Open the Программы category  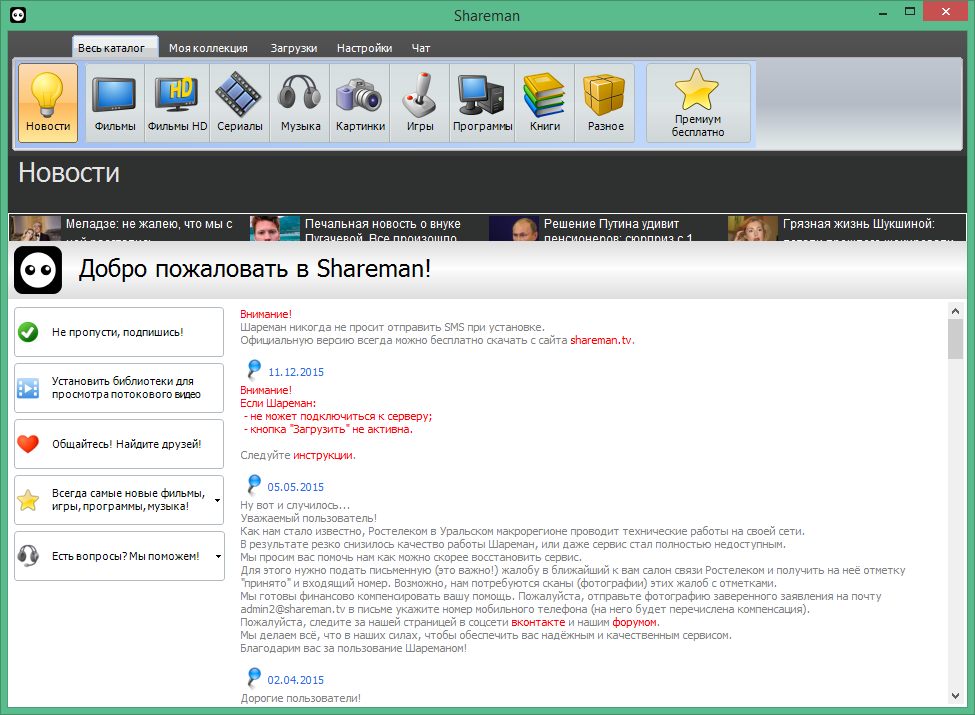[483, 103]
